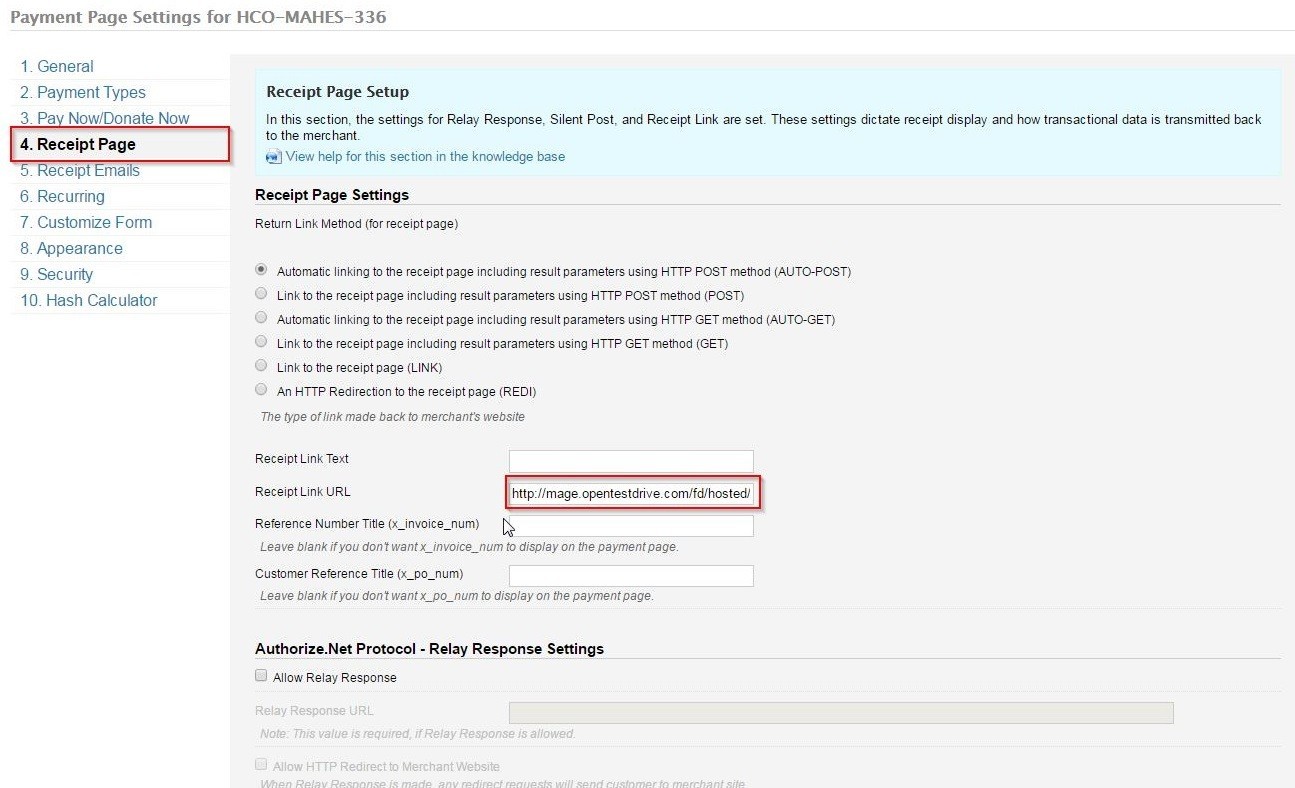The height and width of the screenshot is (788, 1295).
Task: Open the Pay Now/Donate Now settings
Action: 103,118
